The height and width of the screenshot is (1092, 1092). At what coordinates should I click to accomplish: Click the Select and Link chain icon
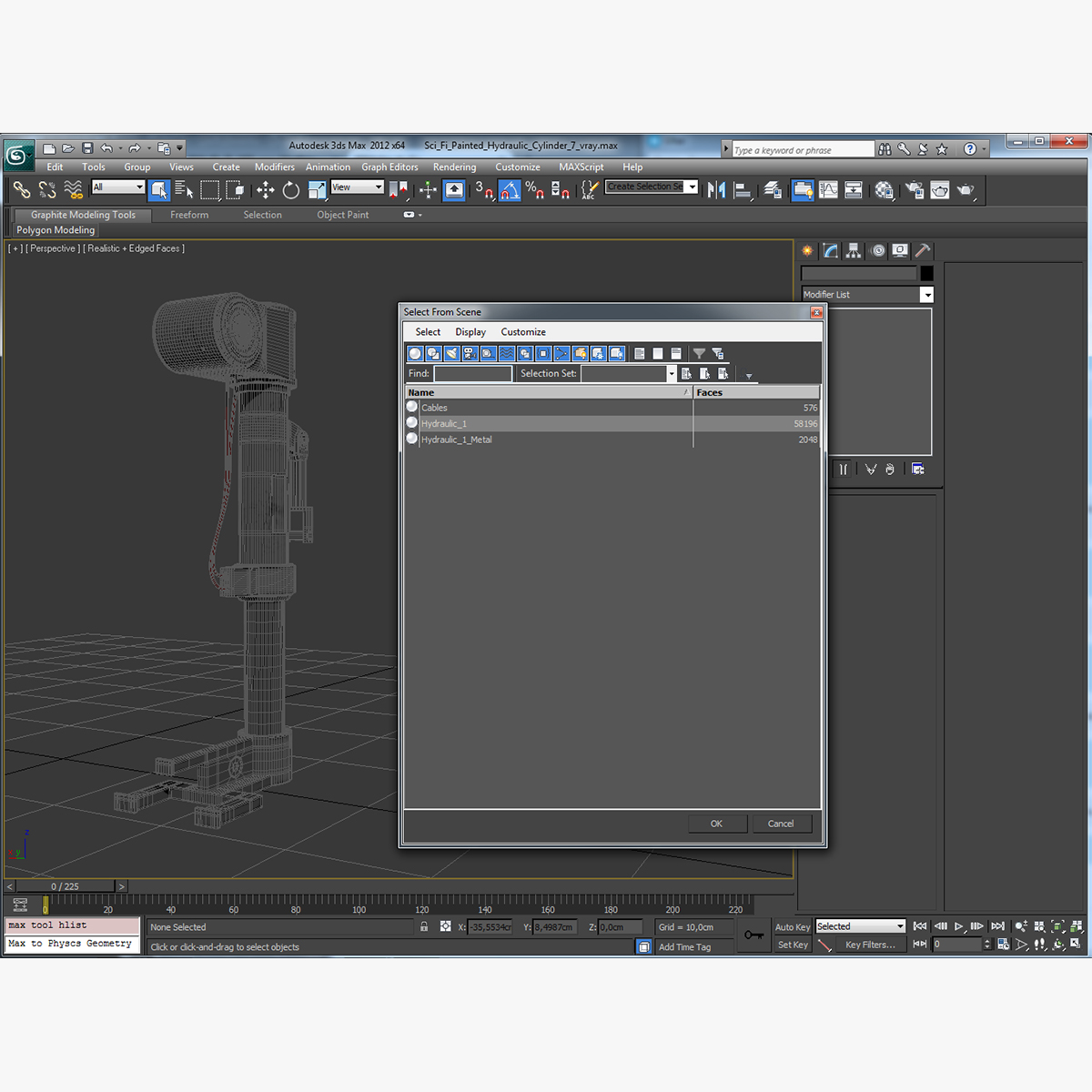[x=22, y=189]
